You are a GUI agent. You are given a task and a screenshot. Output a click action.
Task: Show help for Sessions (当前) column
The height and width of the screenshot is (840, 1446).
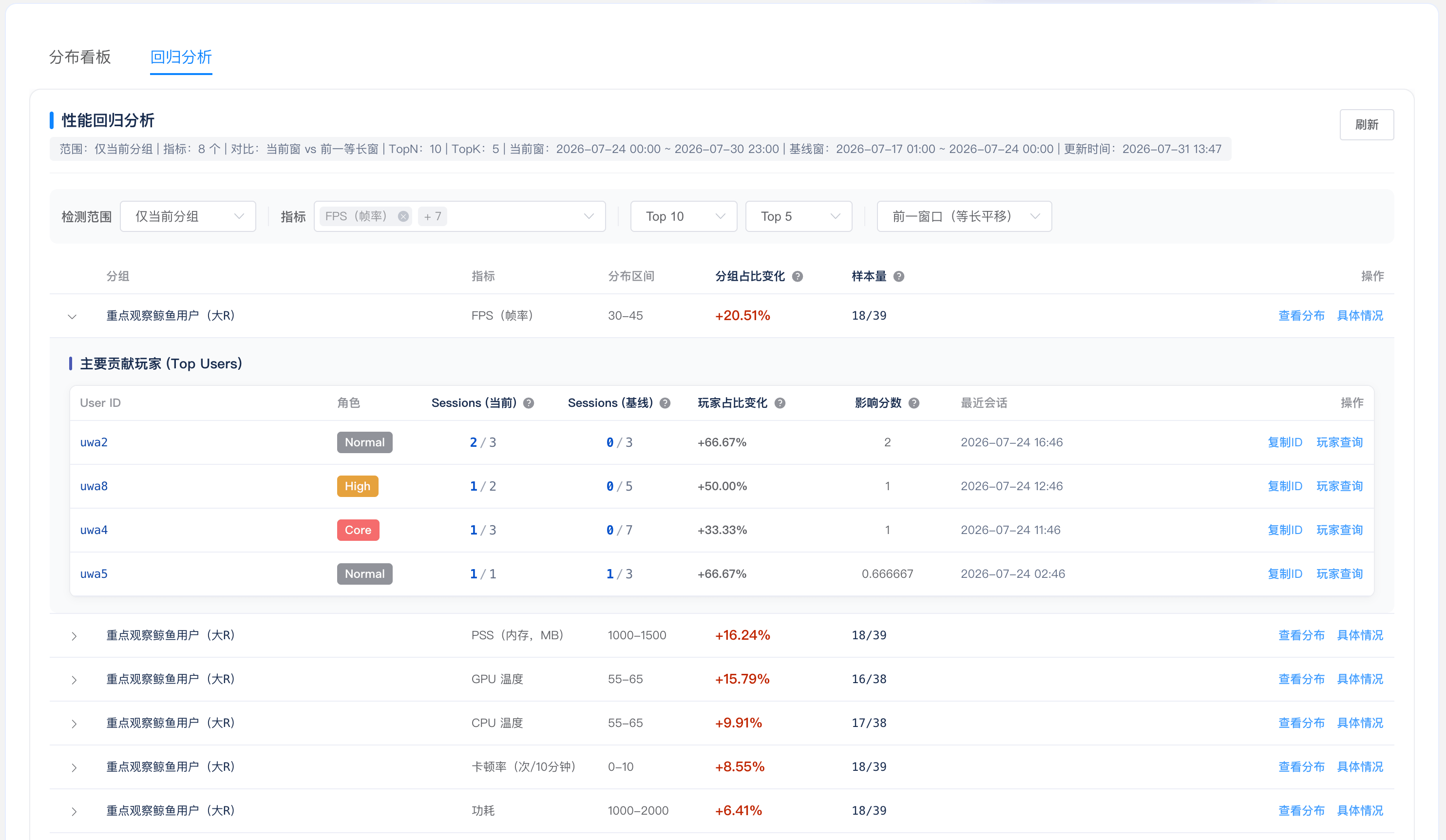(529, 403)
